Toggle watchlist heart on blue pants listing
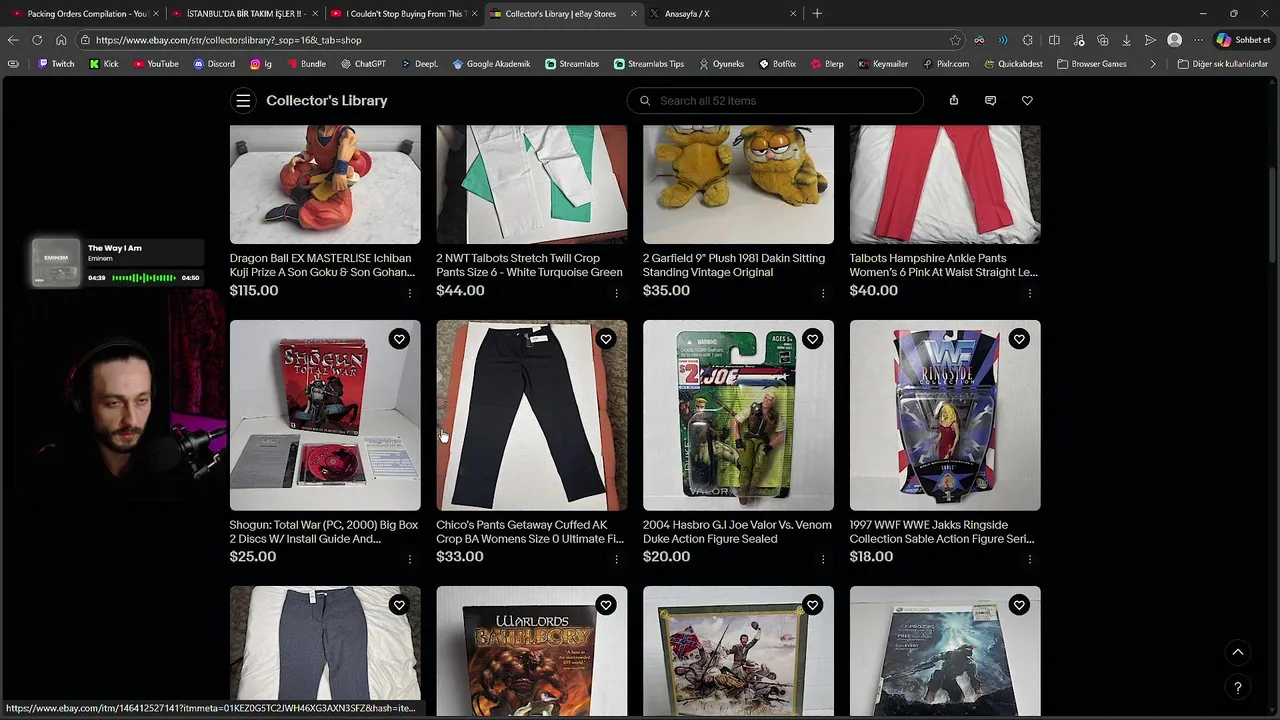 coord(399,605)
